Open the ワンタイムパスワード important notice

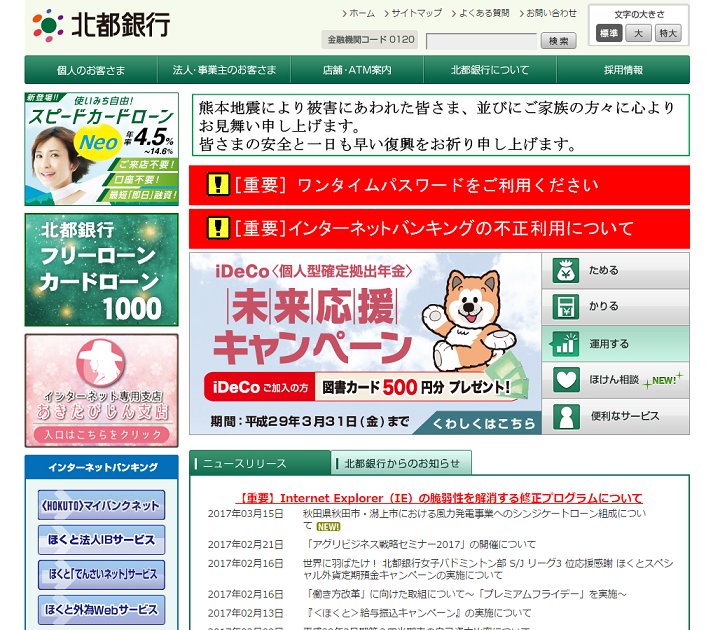tap(439, 185)
